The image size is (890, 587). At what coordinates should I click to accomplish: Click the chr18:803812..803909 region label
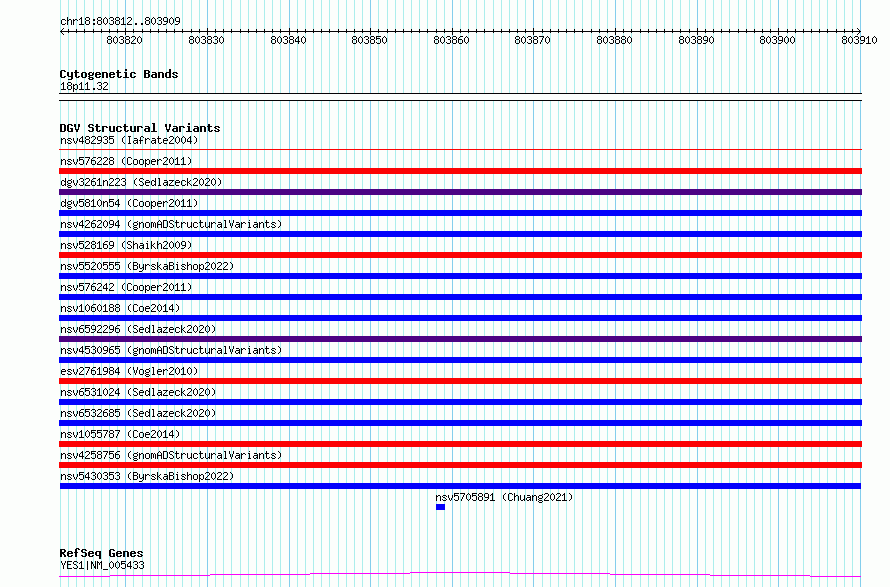point(120,21)
